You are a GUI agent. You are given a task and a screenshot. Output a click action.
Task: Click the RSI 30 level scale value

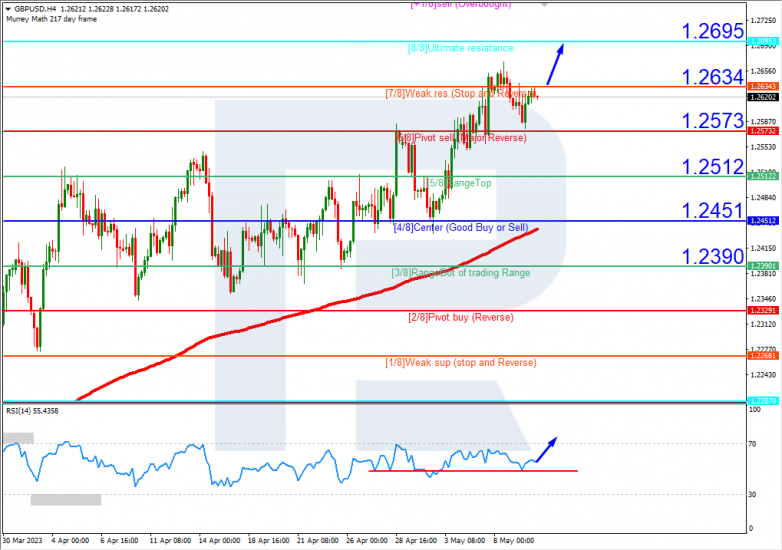coord(753,495)
